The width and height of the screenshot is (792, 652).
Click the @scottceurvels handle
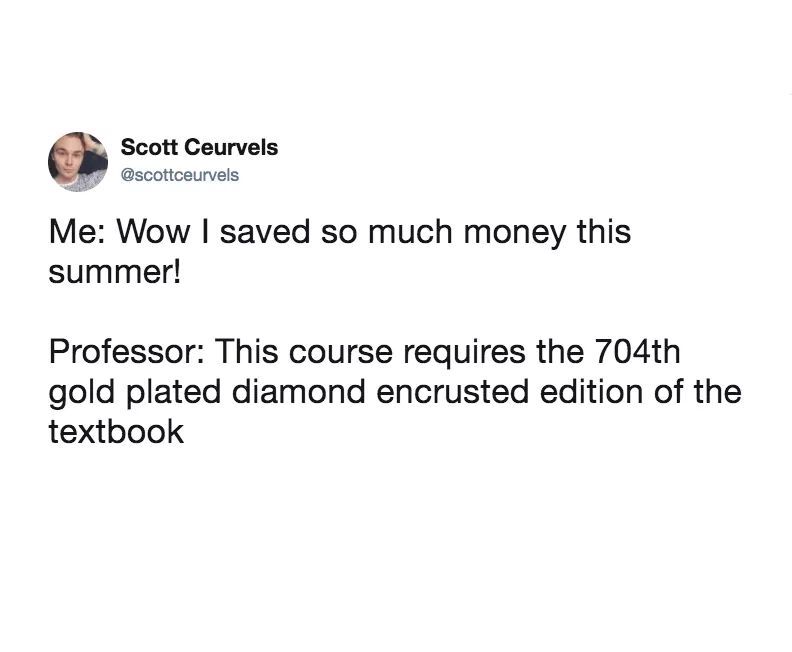[180, 175]
